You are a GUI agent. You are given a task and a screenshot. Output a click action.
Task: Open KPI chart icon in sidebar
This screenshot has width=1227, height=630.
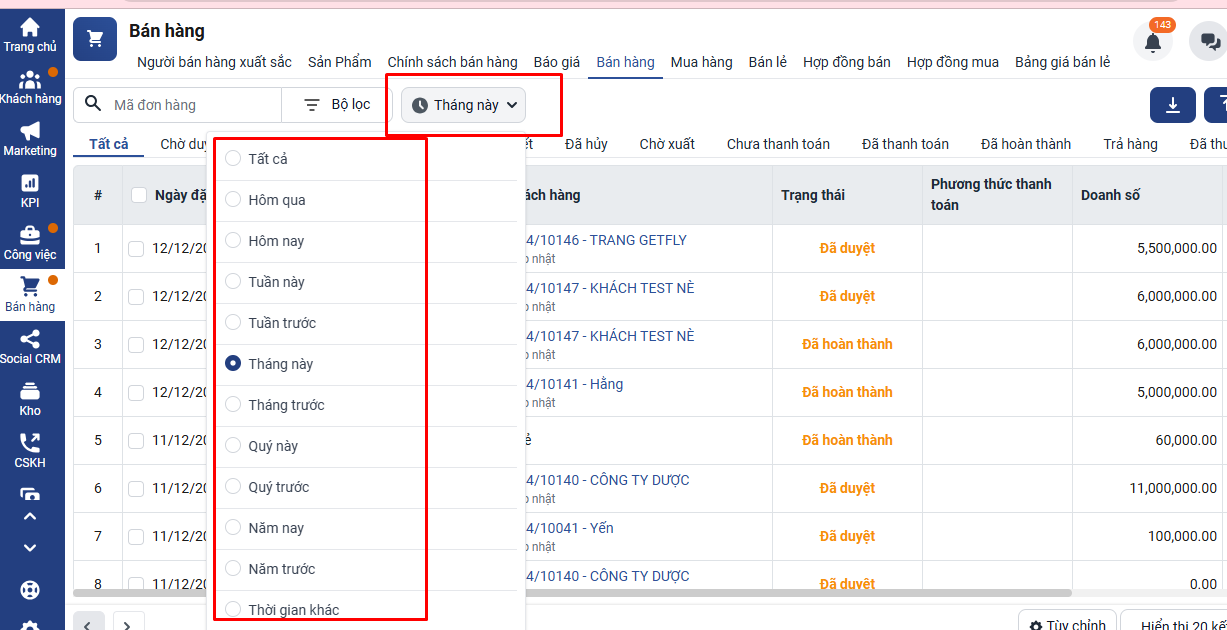(30, 184)
